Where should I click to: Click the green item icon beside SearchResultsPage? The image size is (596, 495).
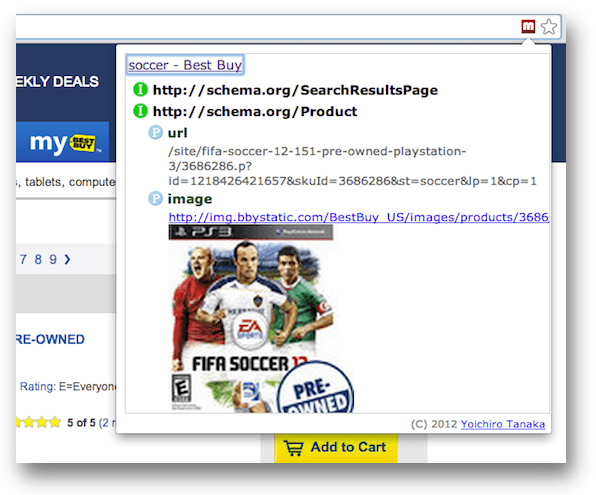tap(140, 90)
